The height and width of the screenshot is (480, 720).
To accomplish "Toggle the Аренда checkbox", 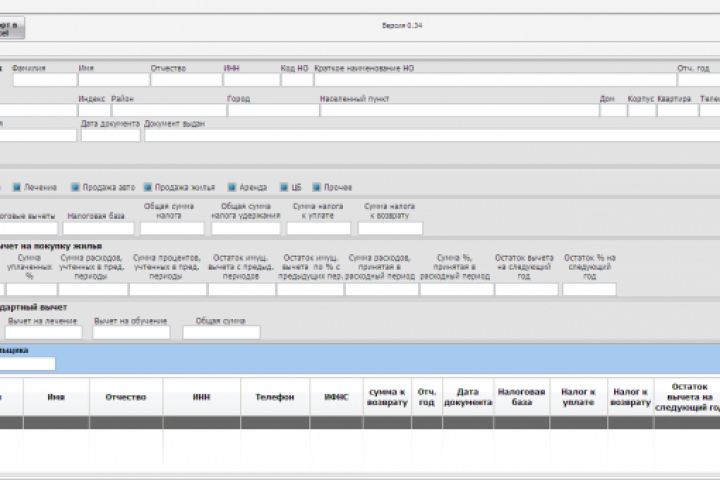I will coord(232,187).
